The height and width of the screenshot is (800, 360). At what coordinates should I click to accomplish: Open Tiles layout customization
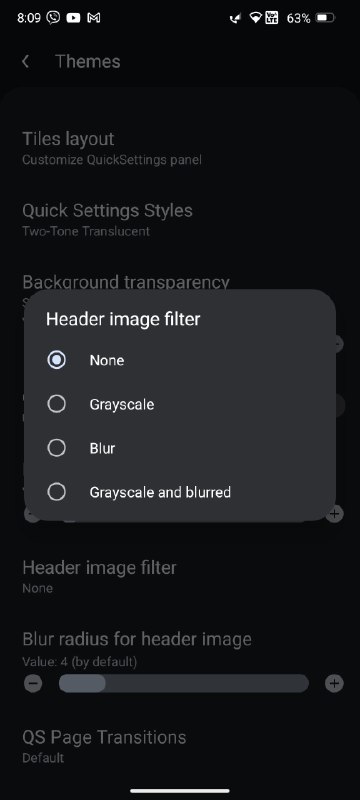[x=179, y=148]
